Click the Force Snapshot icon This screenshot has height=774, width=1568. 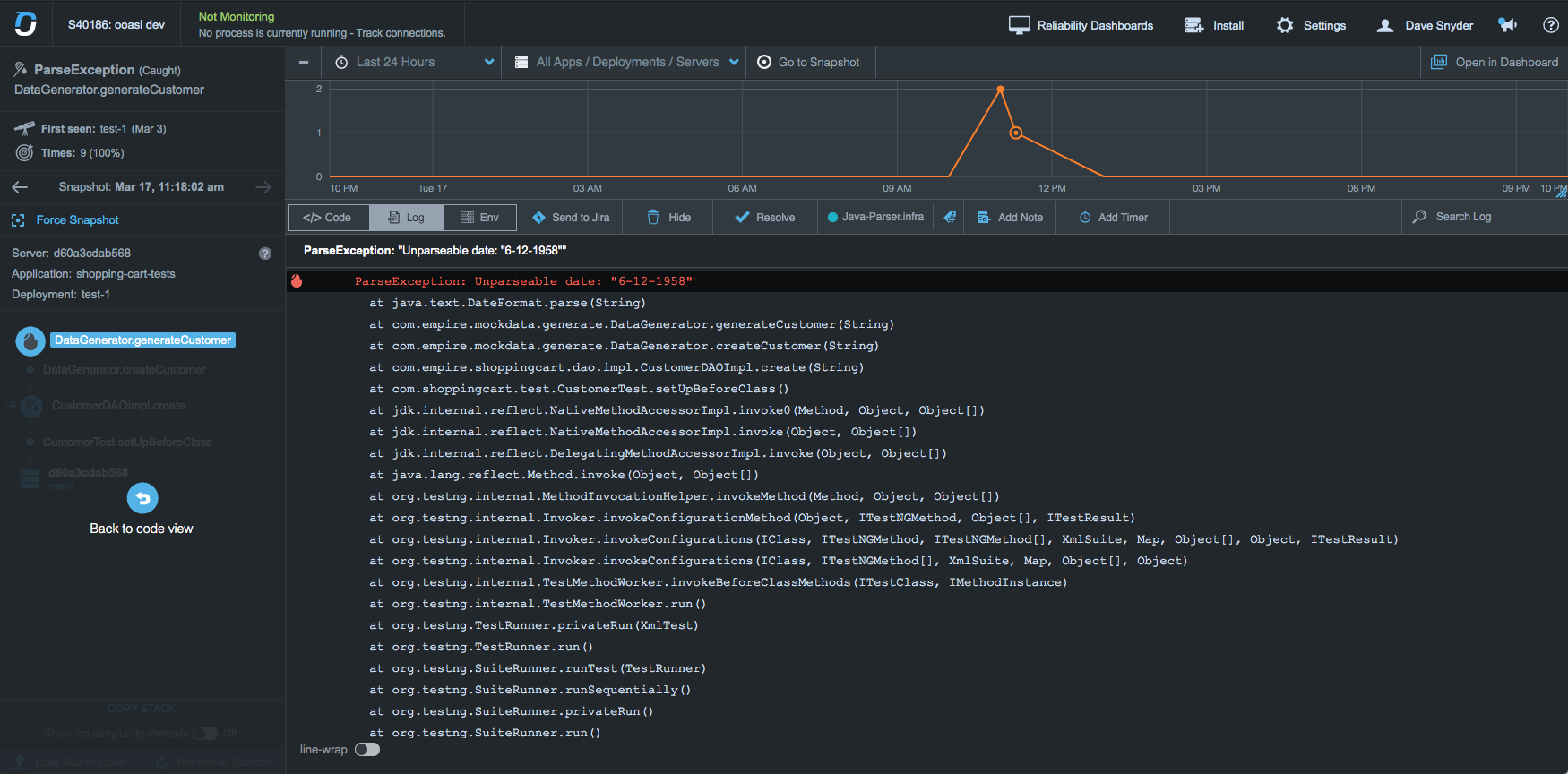coord(18,220)
